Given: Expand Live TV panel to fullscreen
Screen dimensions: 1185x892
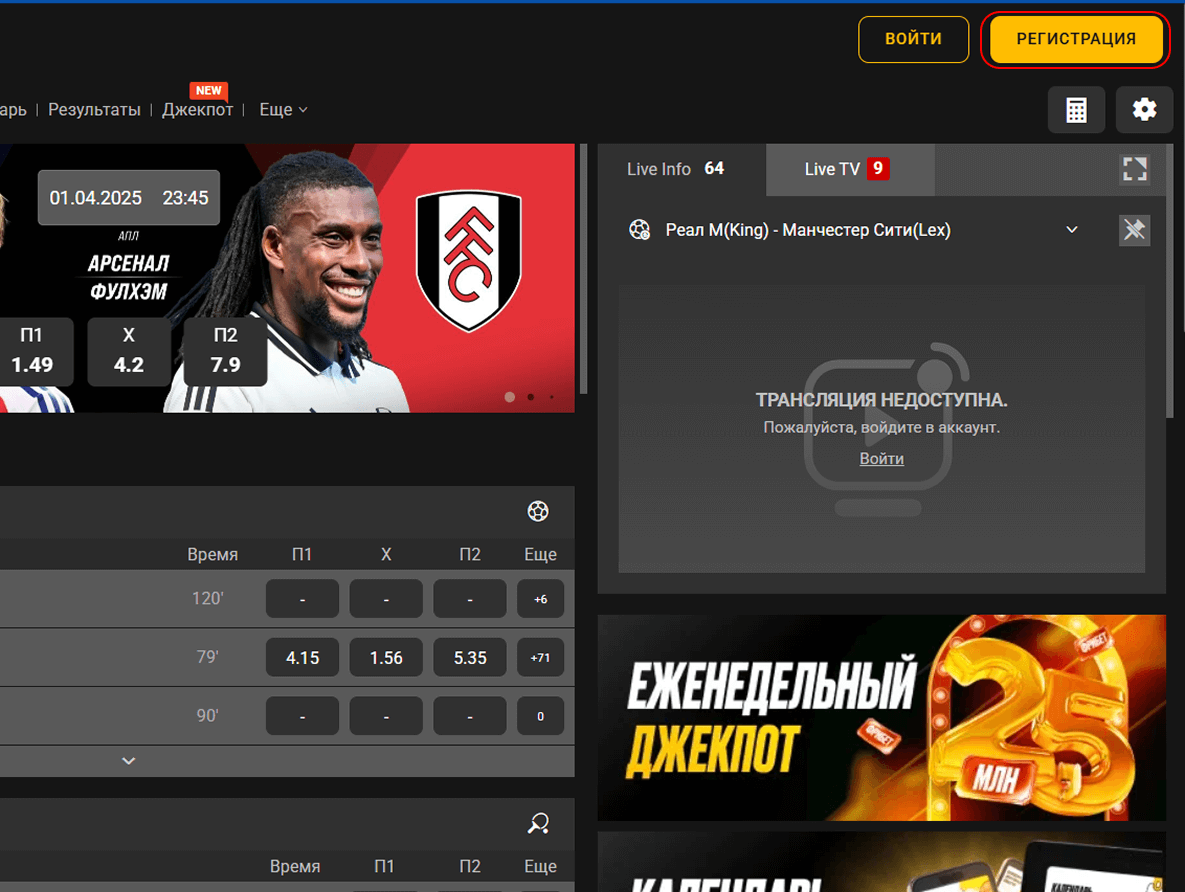Looking at the screenshot, I should click(x=1134, y=169).
